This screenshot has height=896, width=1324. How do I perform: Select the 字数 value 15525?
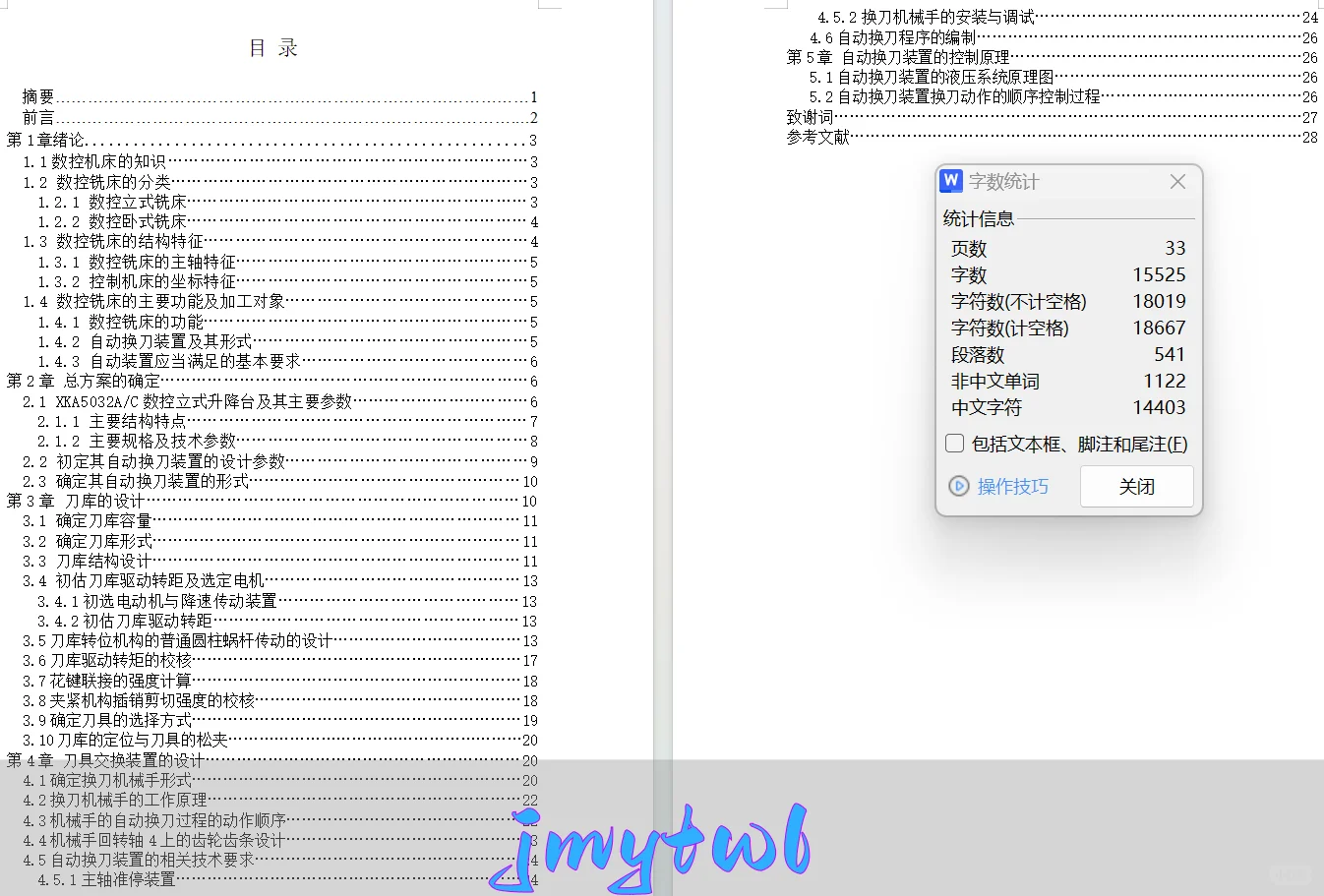point(1159,274)
